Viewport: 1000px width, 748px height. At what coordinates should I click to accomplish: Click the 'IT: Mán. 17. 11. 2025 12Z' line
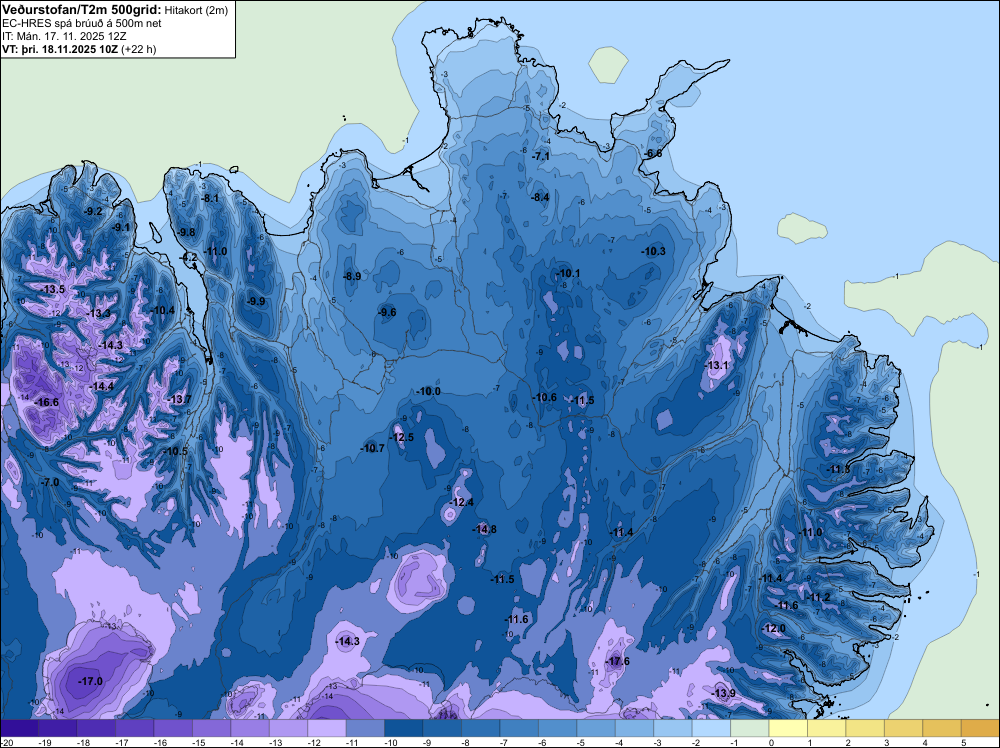[x=64, y=36]
